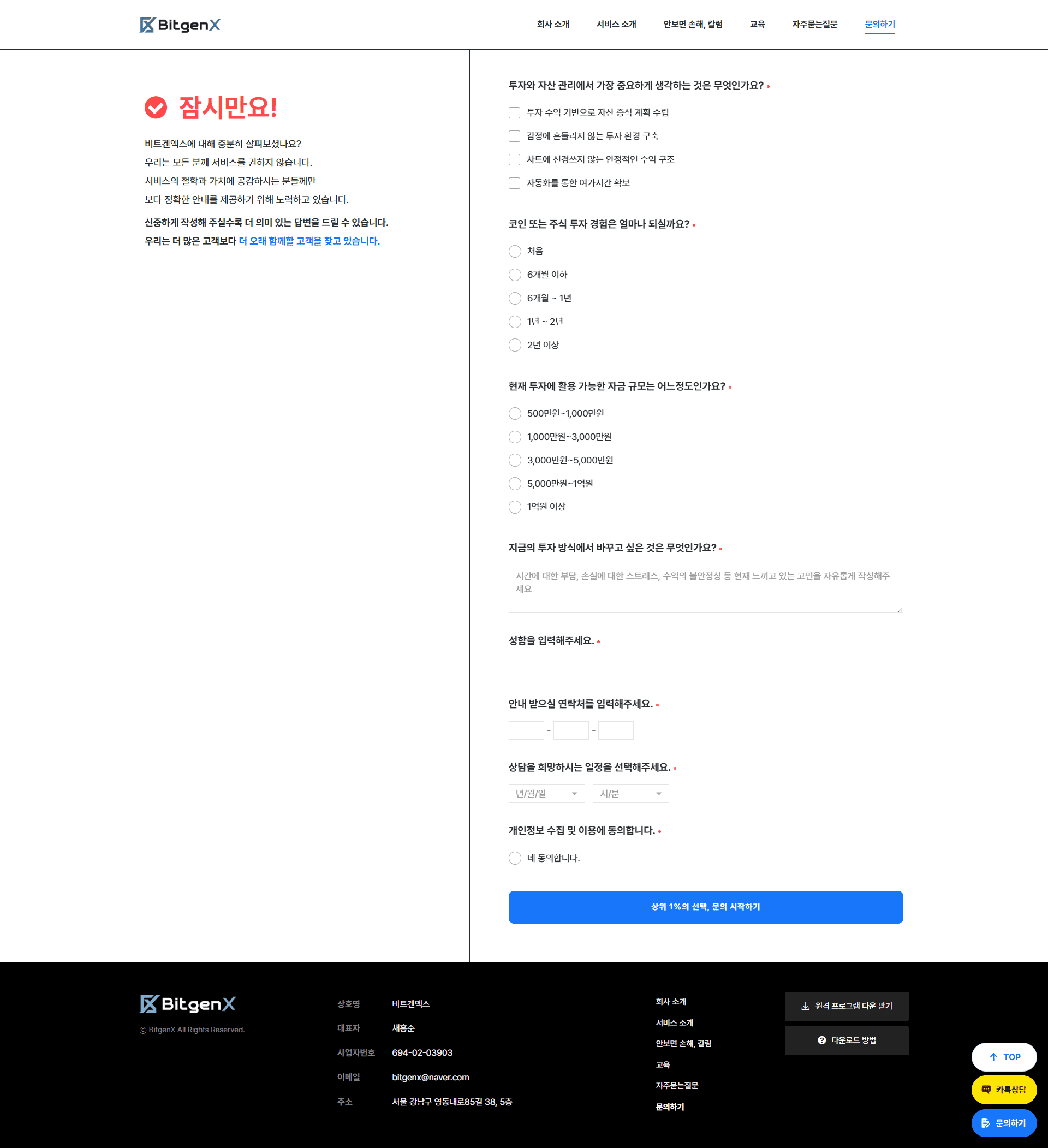Open 회사 소개 in top navigation
This screenshot has width=1048, height=1148.
553,25
